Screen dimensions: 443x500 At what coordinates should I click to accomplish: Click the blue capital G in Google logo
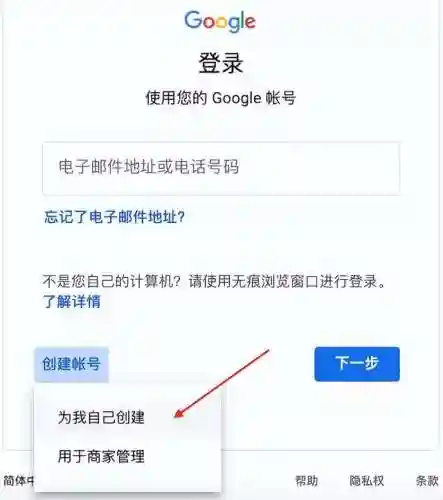point(193,20)
